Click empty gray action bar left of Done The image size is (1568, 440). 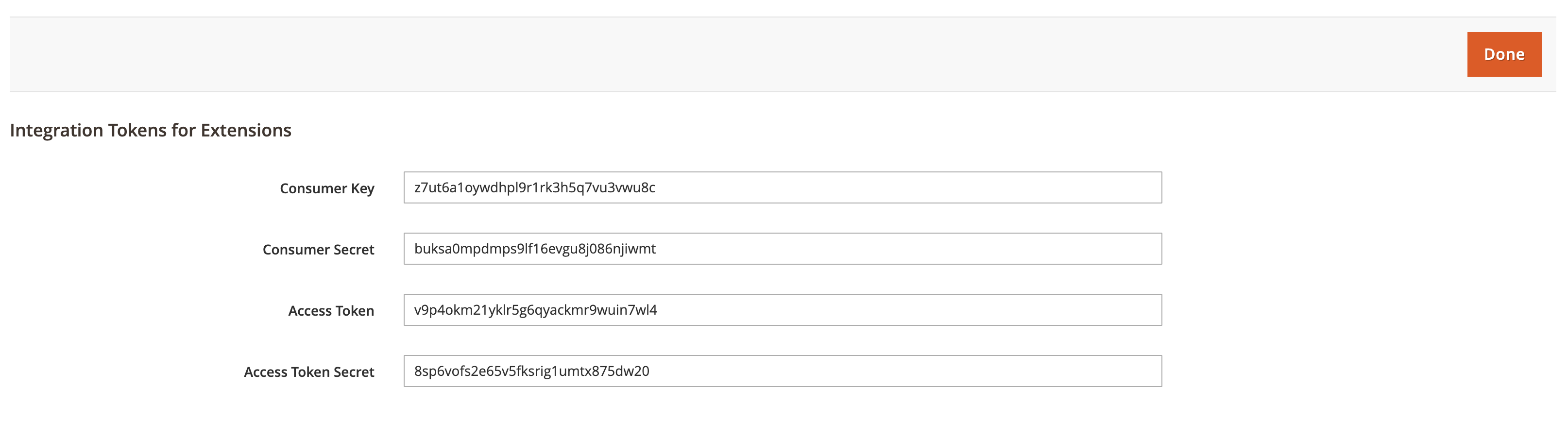click(731, 54)
